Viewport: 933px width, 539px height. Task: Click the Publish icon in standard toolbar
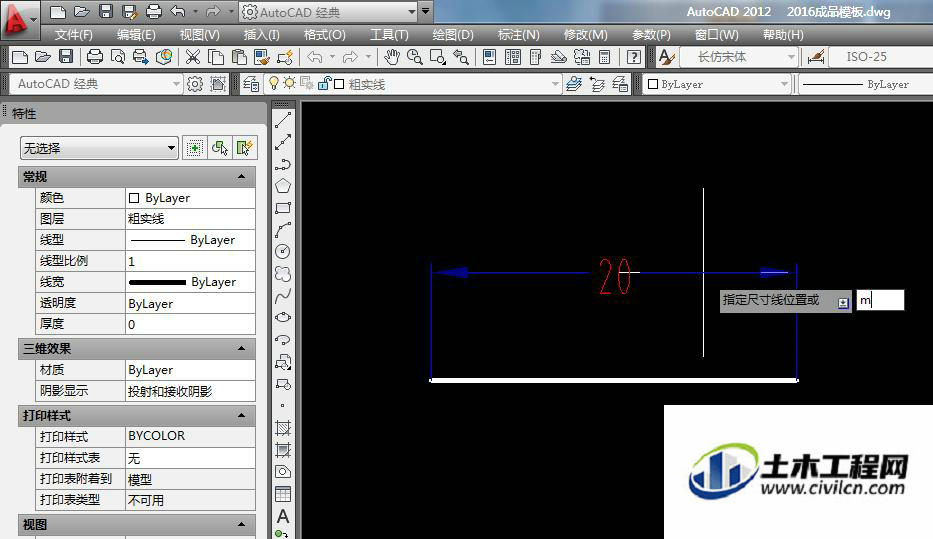tap(140, 57)
